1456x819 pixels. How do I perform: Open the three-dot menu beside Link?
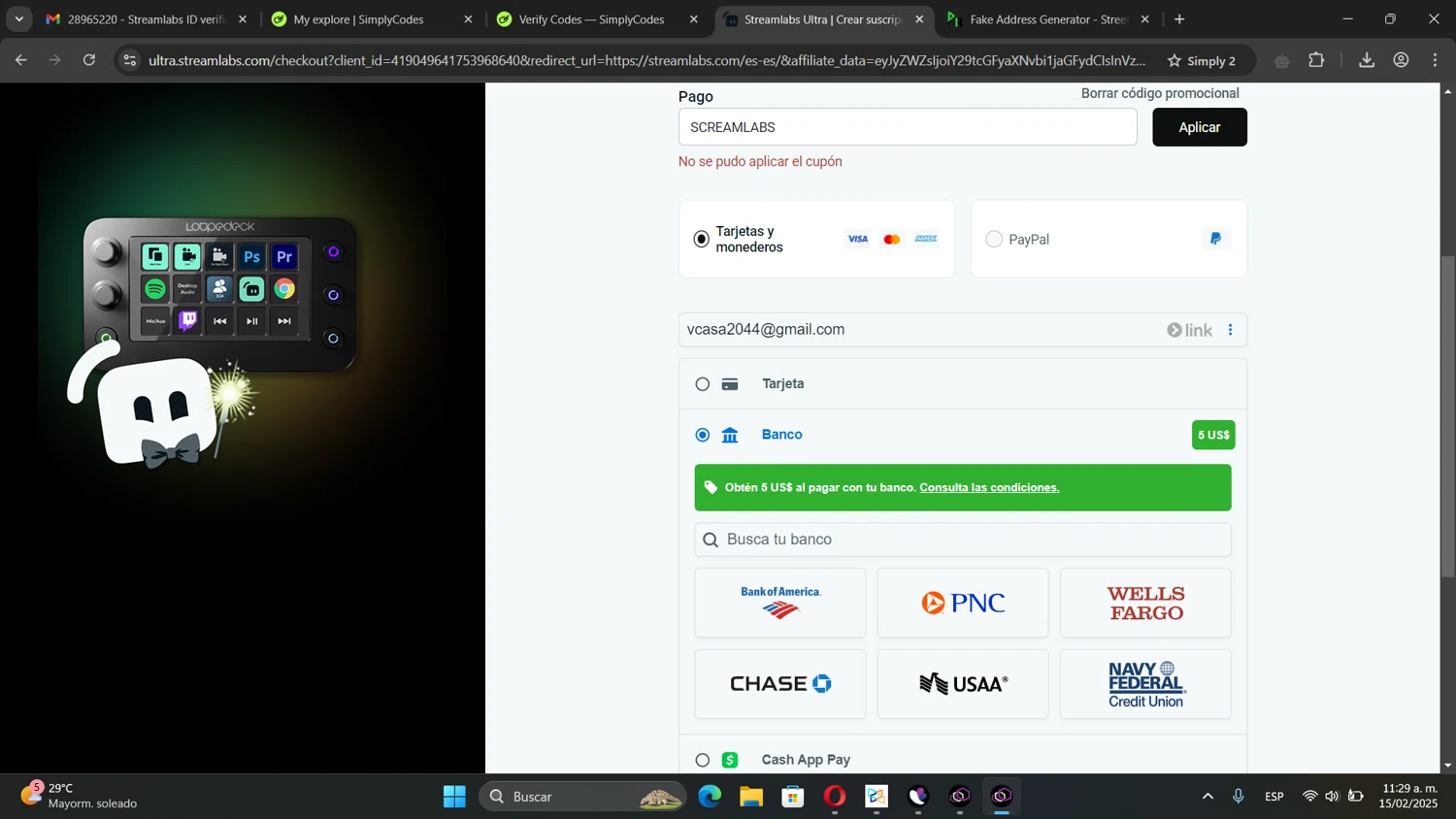1230,330
